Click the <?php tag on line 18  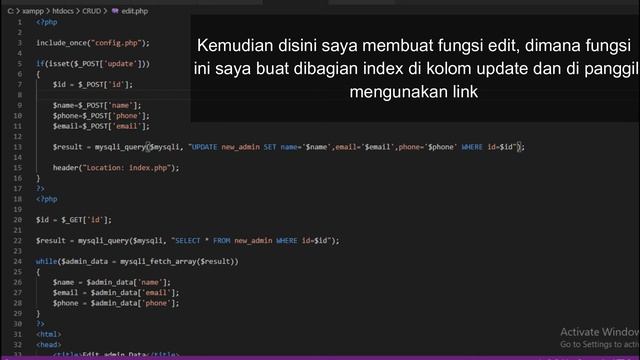47,199
